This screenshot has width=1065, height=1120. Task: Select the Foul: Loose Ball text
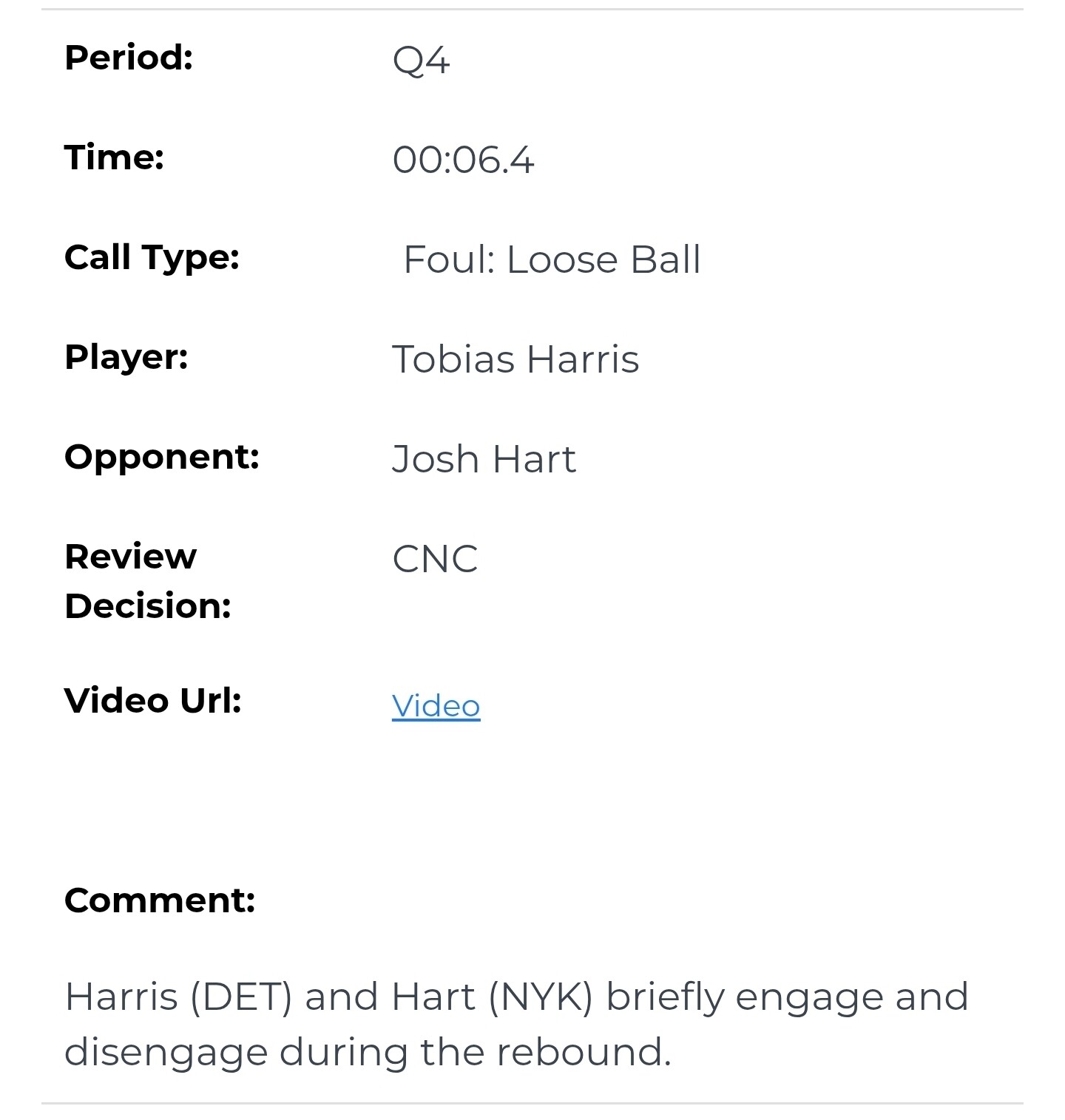552,259
